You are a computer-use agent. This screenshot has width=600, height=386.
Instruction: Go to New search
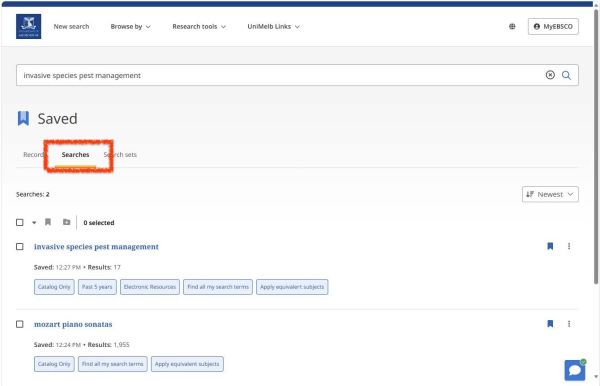point(71,26)
